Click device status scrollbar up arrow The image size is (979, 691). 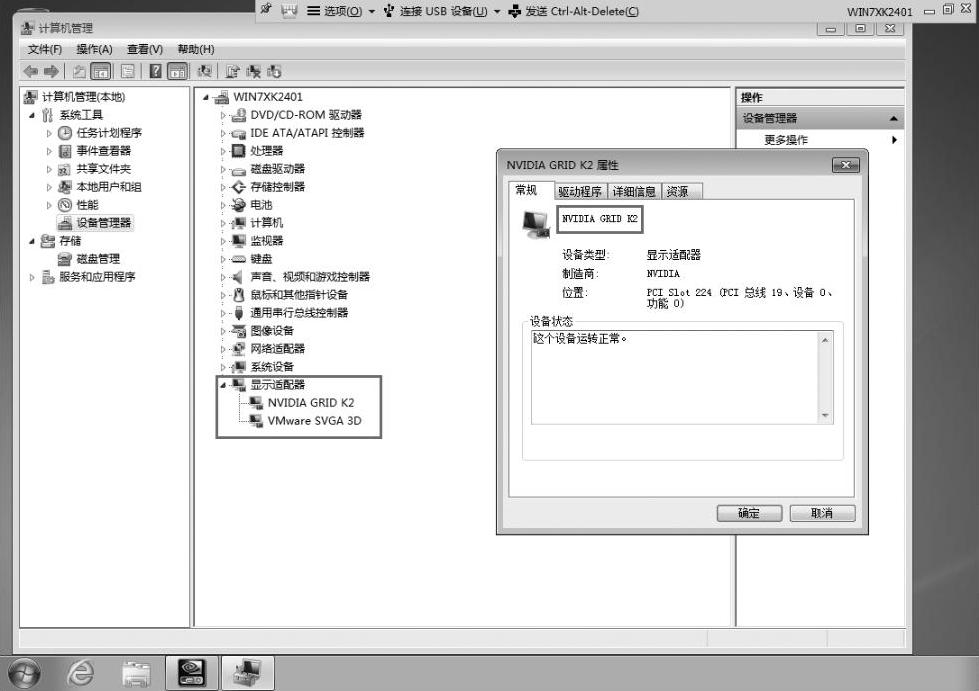click(x=825, y=340)
